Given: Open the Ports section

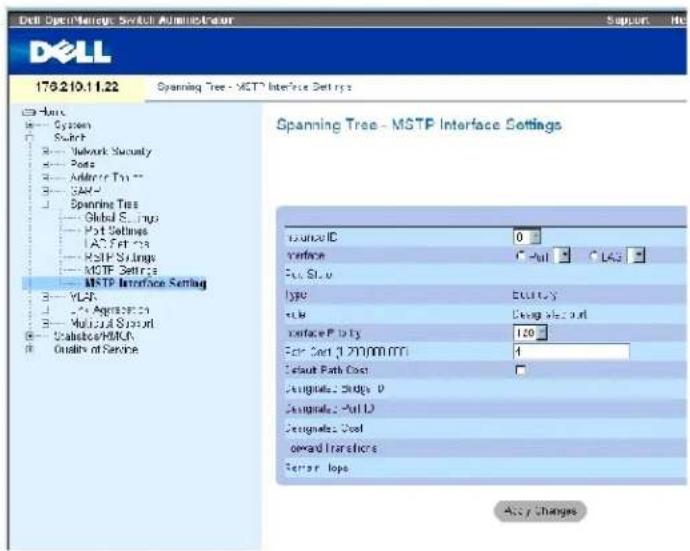Looking at the screenshot, I should pyautogui.click(x=82, y=164).
